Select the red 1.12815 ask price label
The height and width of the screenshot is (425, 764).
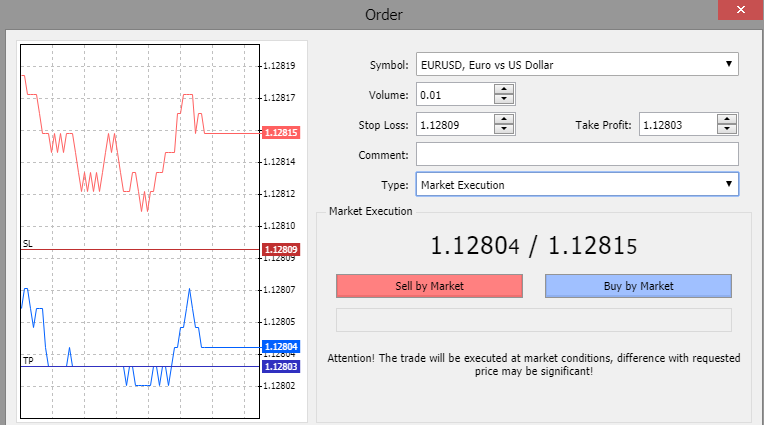point(280,132)
